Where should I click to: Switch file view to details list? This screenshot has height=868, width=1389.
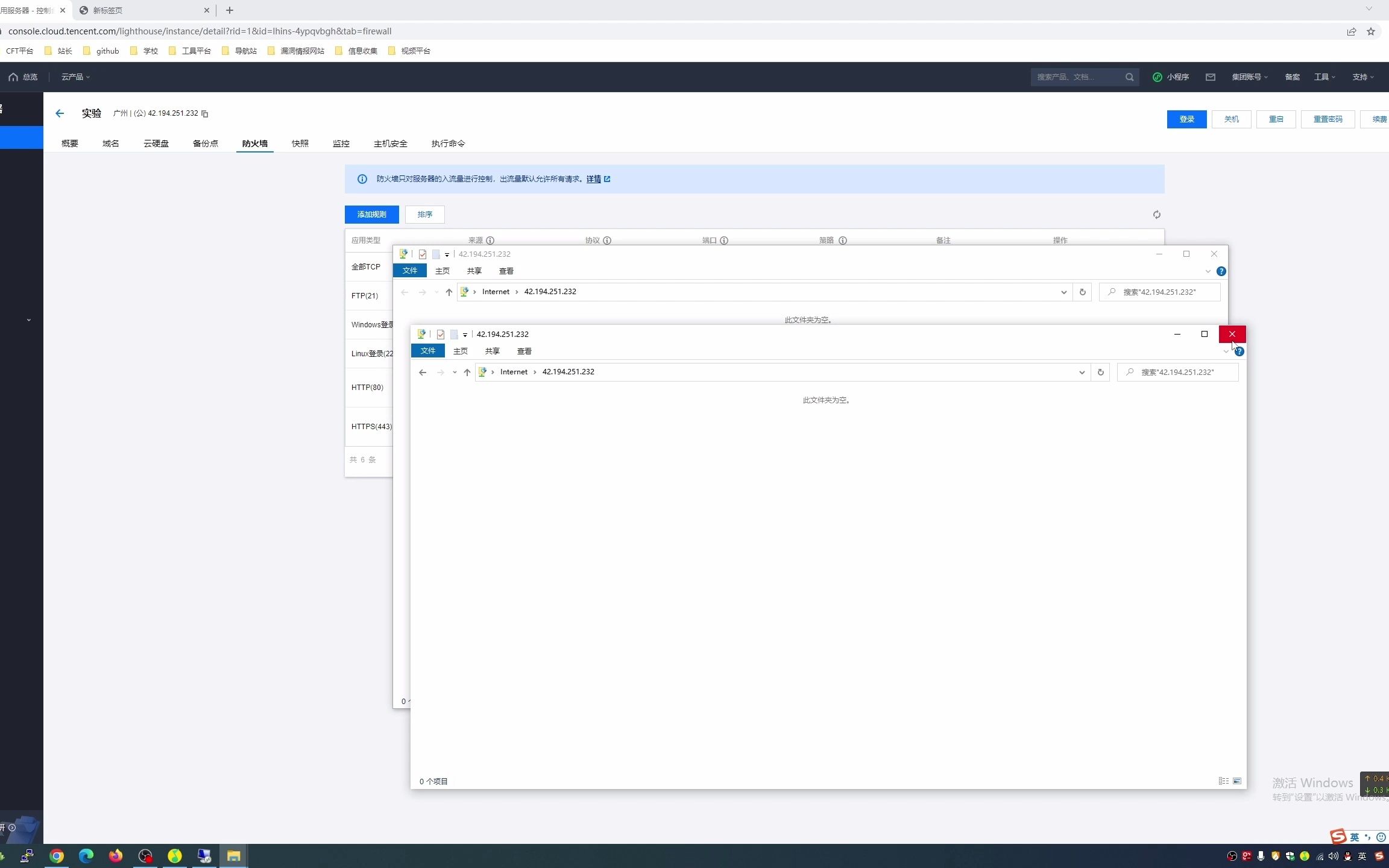[1224, 781]
